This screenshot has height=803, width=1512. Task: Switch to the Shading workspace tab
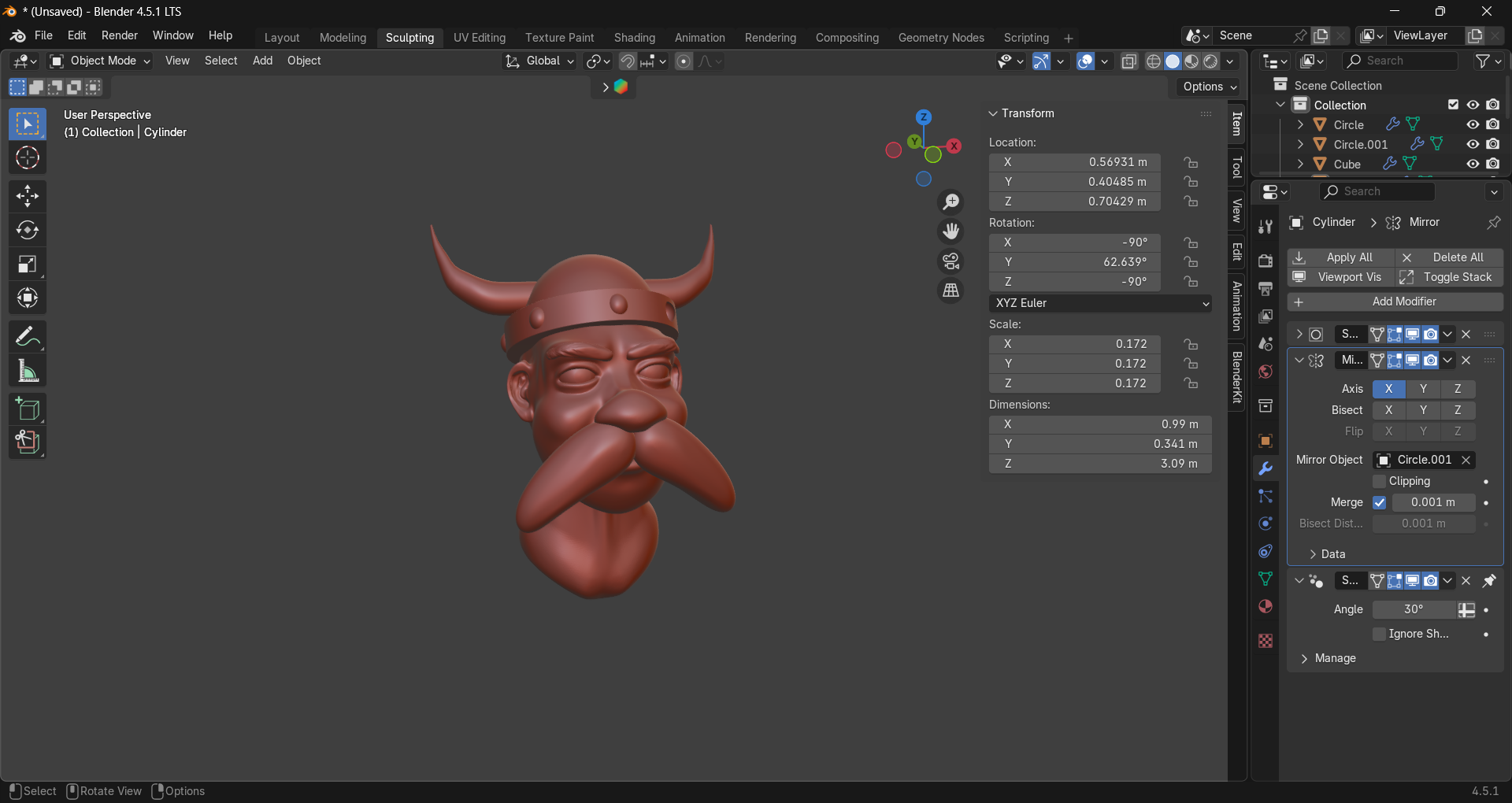click(x=634, y=38)
